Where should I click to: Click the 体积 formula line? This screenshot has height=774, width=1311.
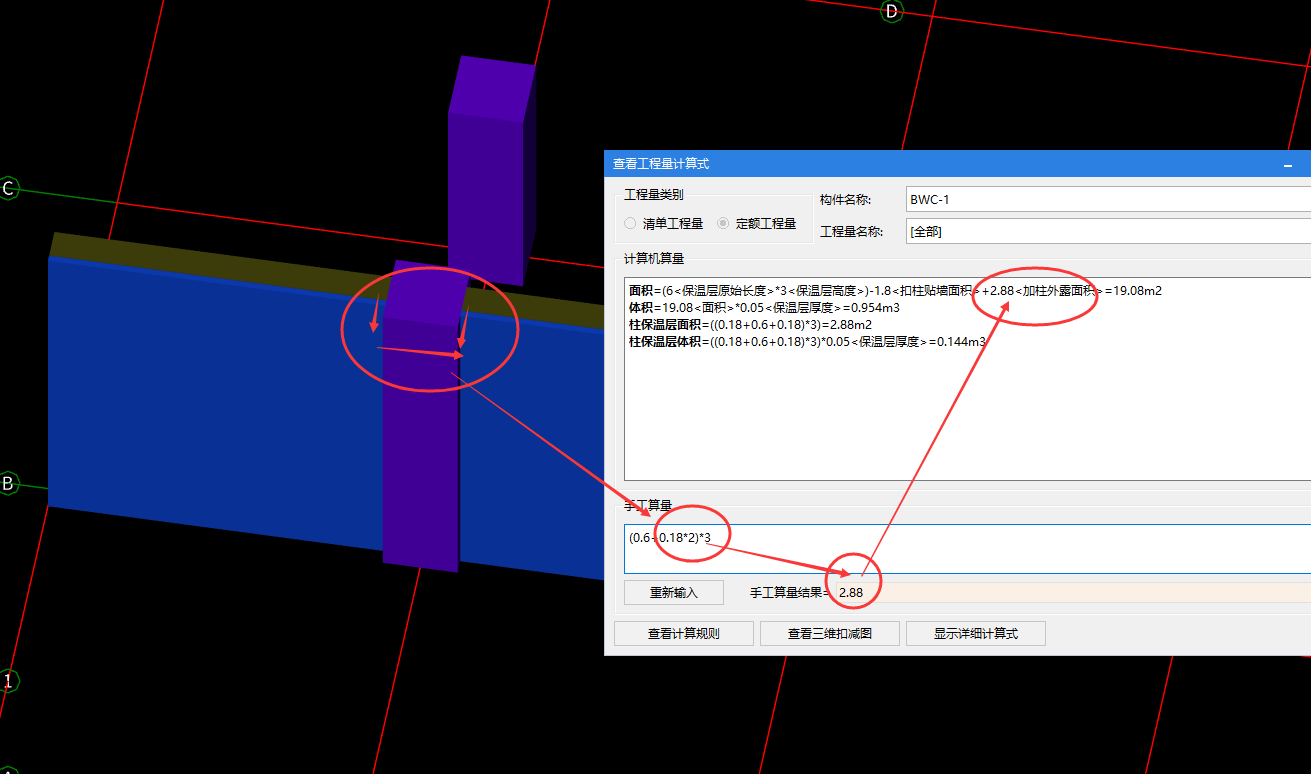point(764,308)
